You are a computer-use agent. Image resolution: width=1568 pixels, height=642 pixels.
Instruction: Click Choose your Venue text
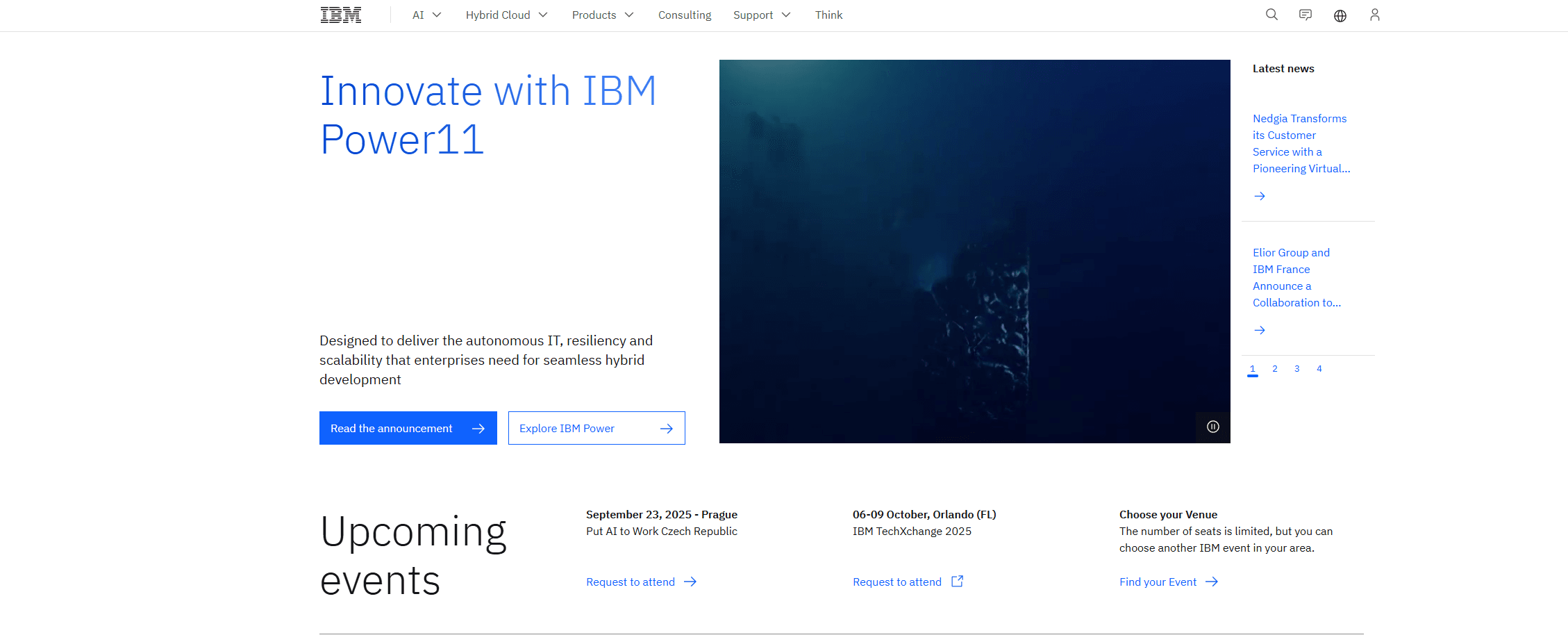tap(1168, 515)
